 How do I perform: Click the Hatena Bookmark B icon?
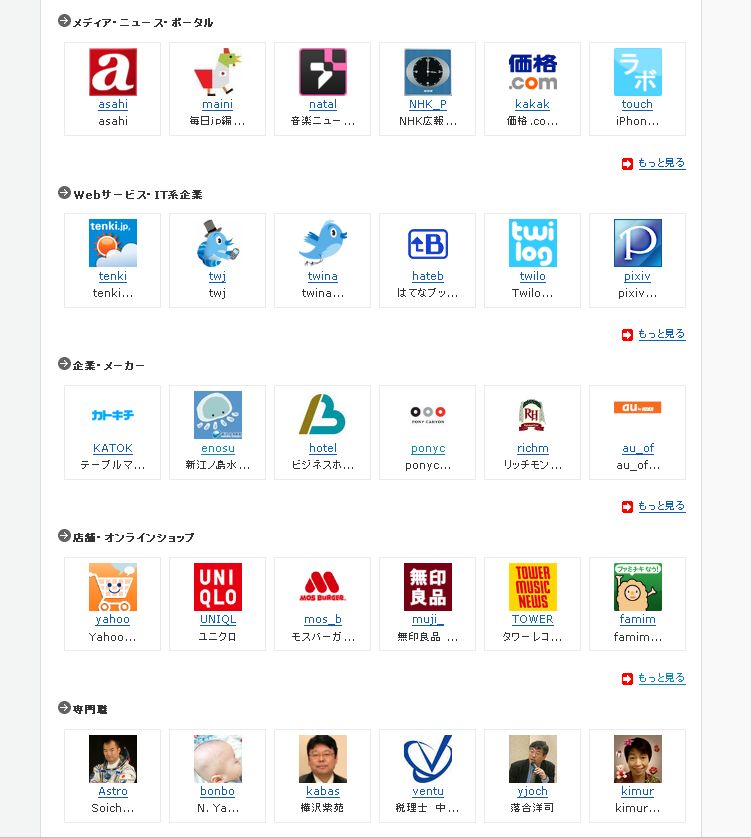428,243
